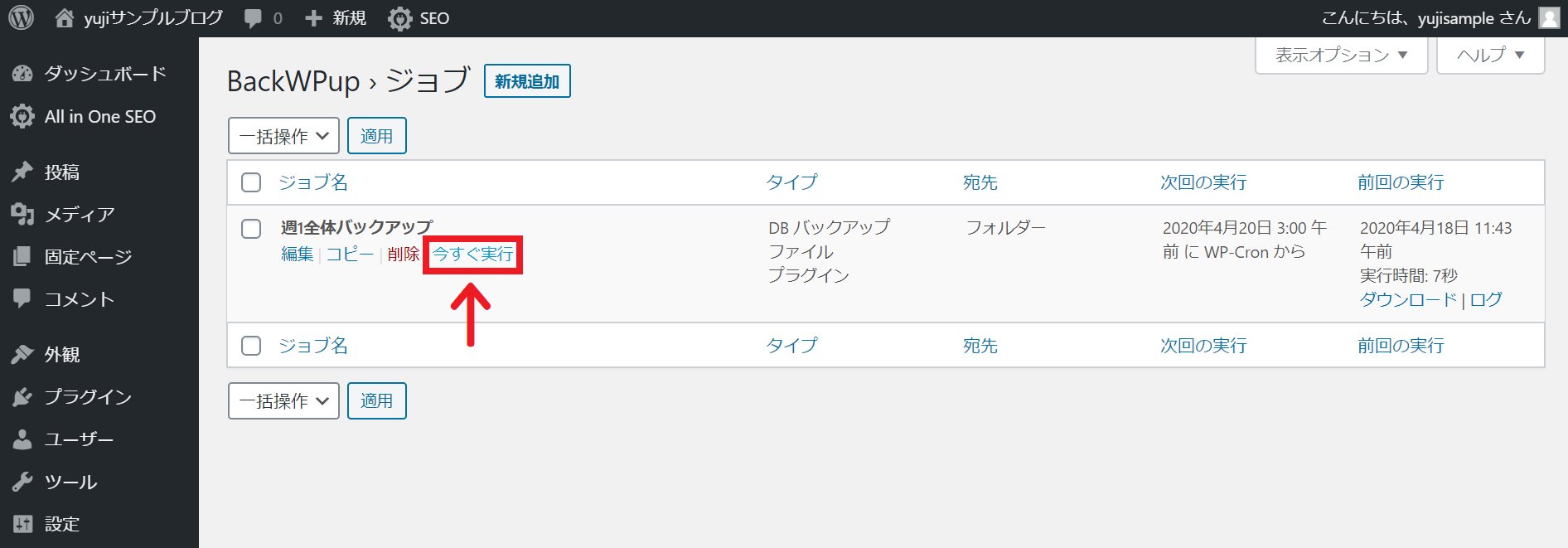Open the top 一括操作 bulk actions dropdown
Screen dimensions: 1568x548
283,136
